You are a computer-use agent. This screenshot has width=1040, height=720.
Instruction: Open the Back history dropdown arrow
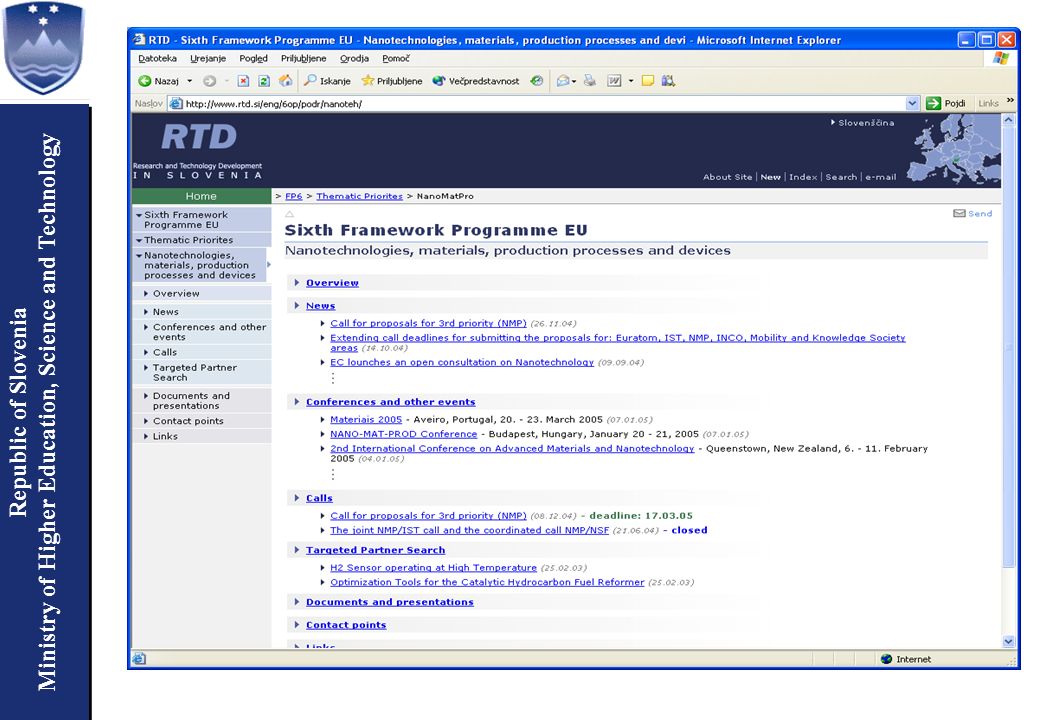click(x=190, y=81)
